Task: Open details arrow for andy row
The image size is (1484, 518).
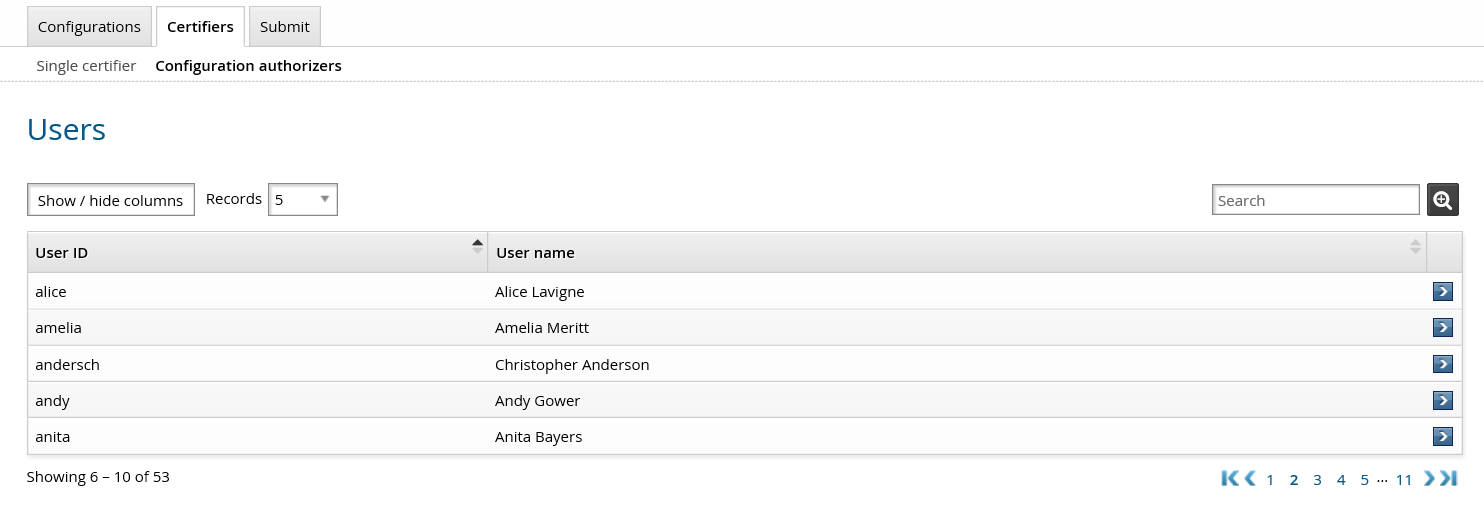Action: click(1442, 400)
